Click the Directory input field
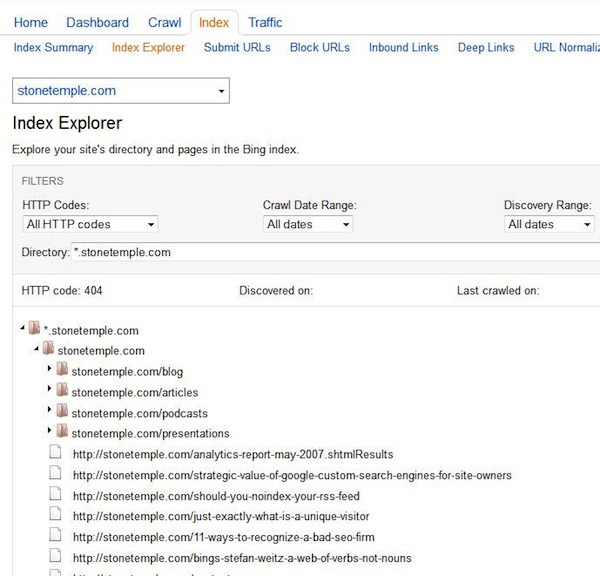The width and height of the screenshot is (600, 576). (336, 252)
